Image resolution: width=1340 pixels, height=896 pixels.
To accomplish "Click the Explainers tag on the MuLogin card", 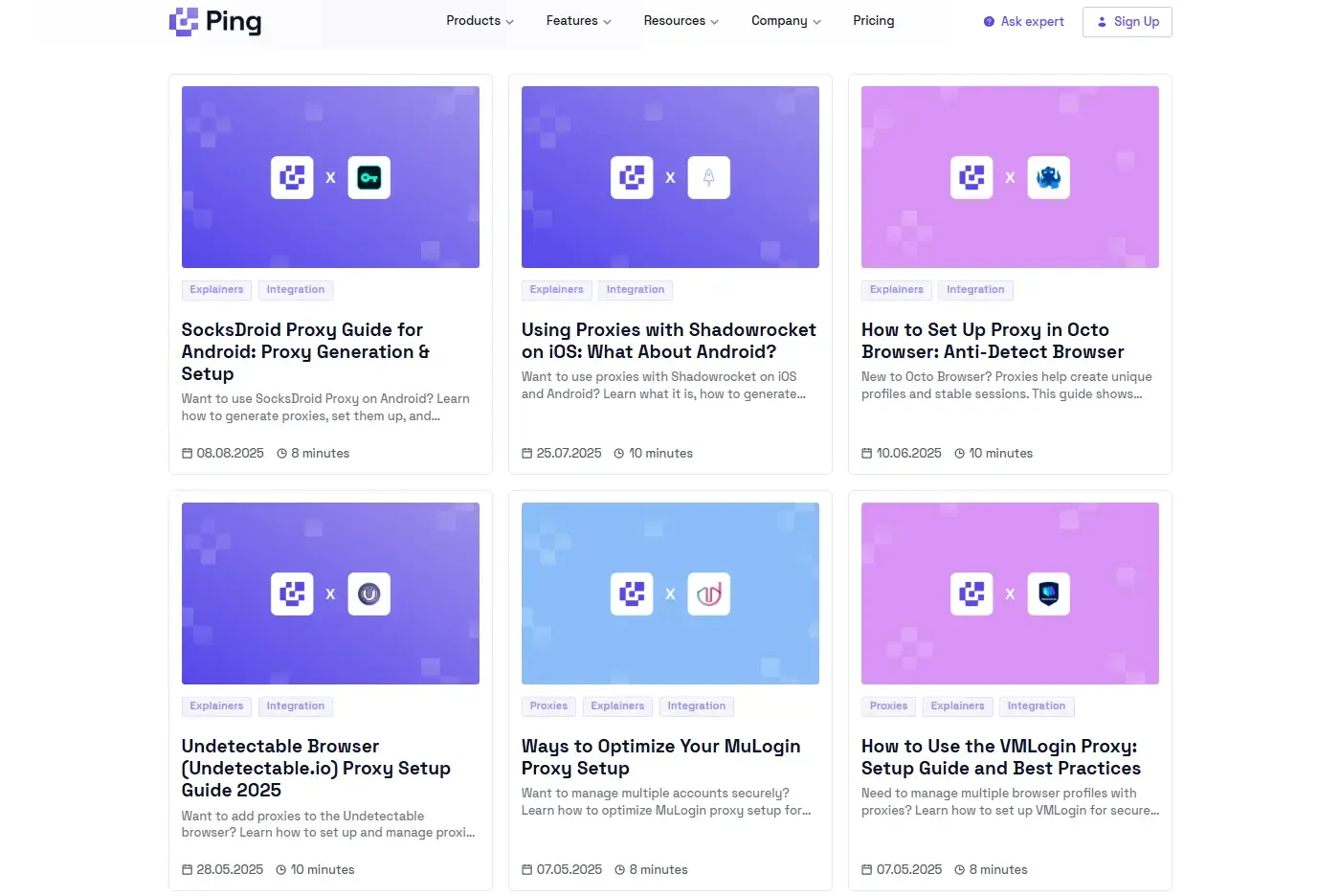I will [617, 706].
